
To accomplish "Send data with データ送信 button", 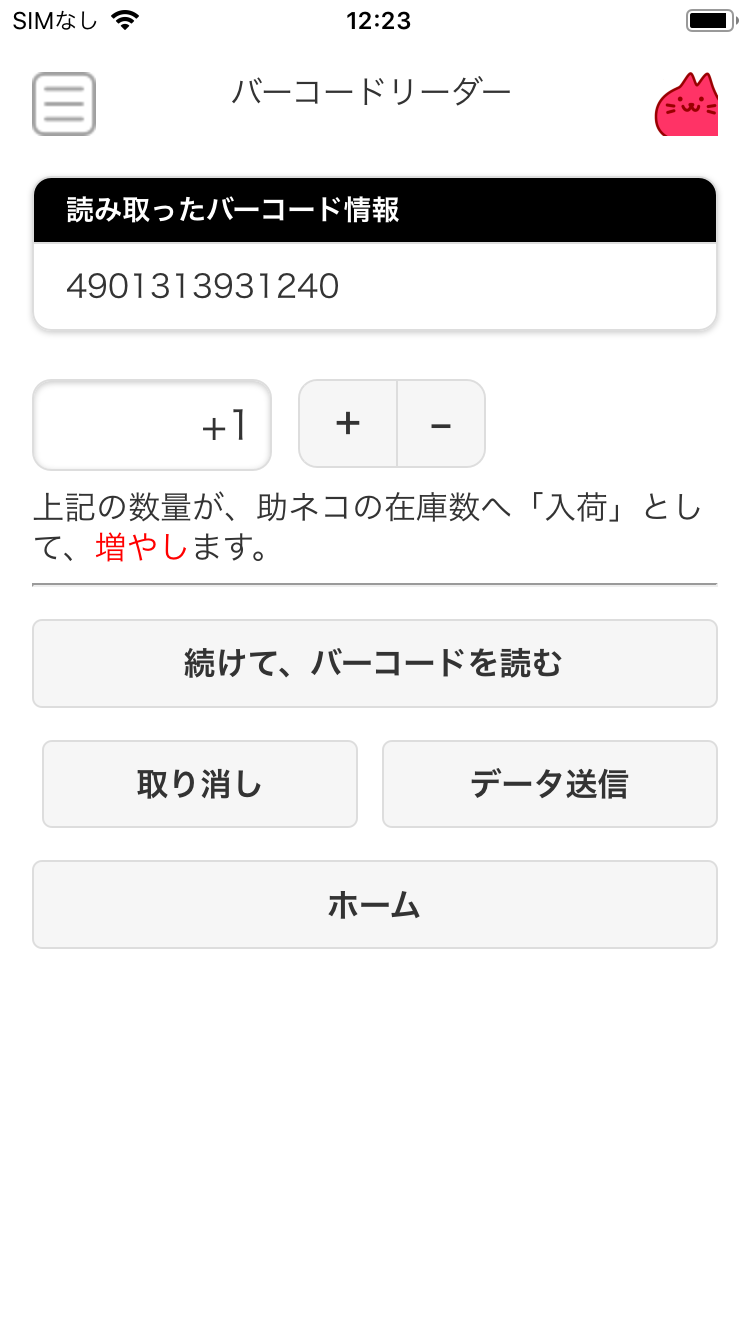I will [x=549, y=784].
